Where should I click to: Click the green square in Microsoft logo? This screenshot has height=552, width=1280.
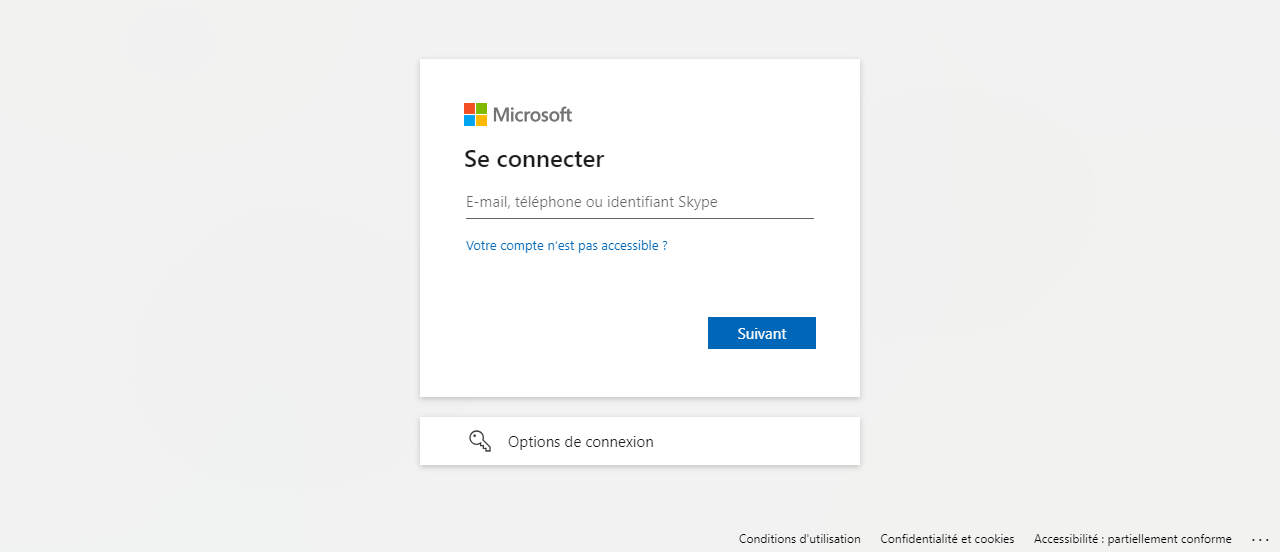tap(482, 108)
